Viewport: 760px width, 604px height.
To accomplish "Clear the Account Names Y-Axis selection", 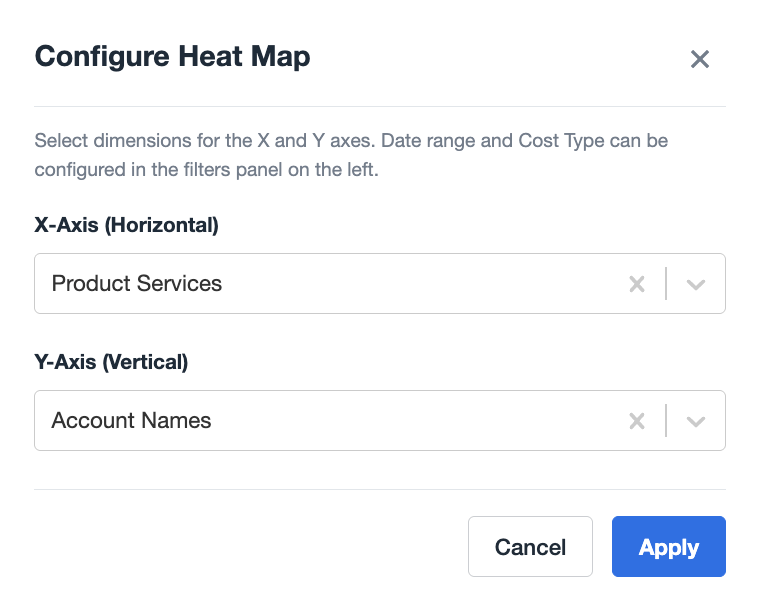I will pyautogui.click(x=637, y=421).
